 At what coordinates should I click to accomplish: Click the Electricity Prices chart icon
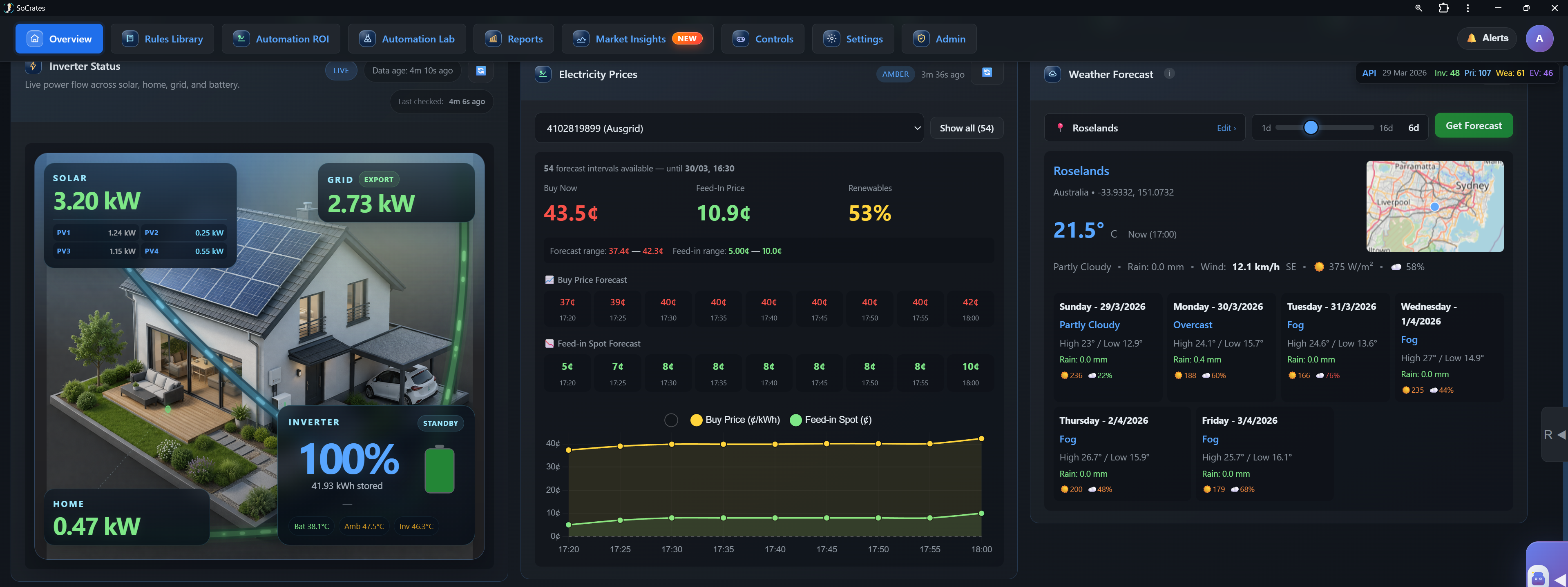point(543,73)
